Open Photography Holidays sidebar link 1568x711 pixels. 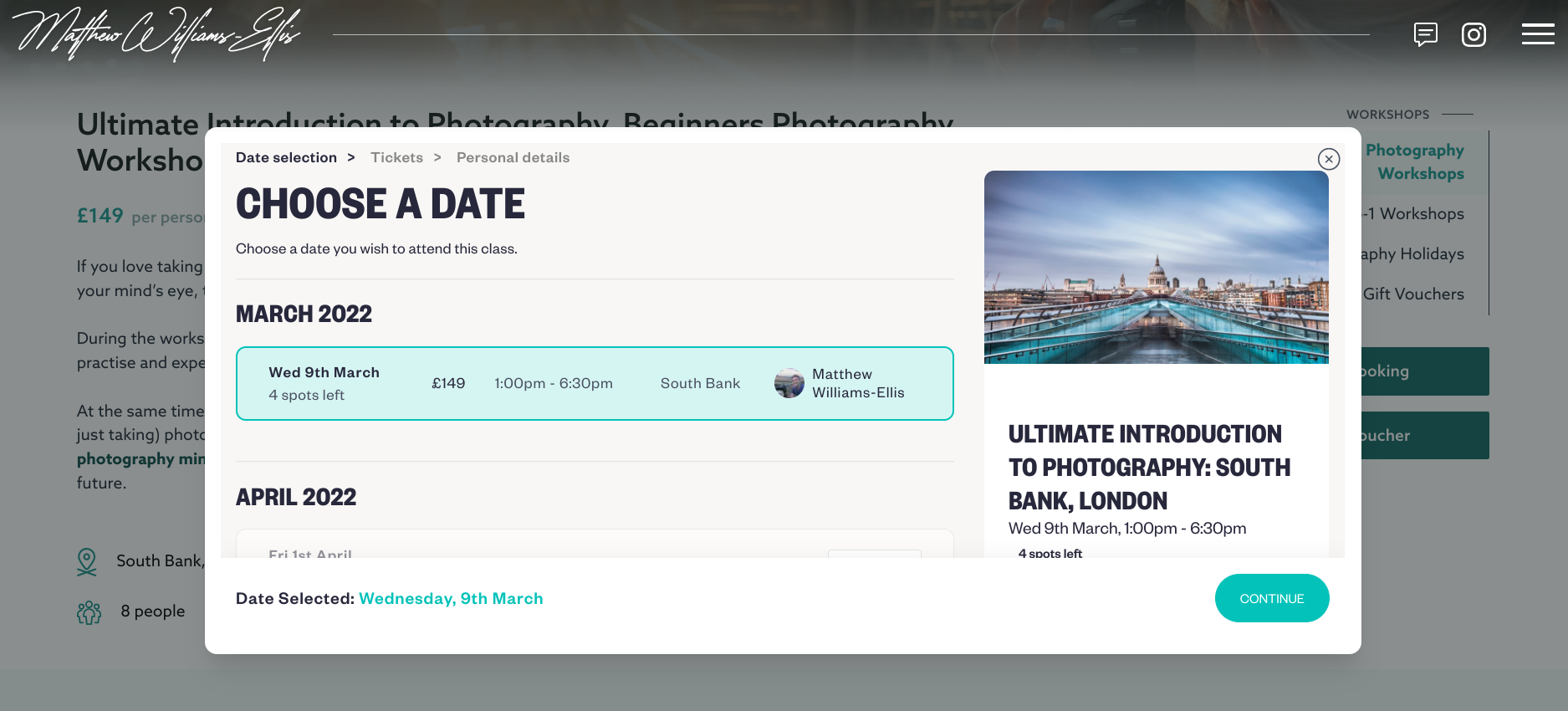click(x=1413, y=253)
